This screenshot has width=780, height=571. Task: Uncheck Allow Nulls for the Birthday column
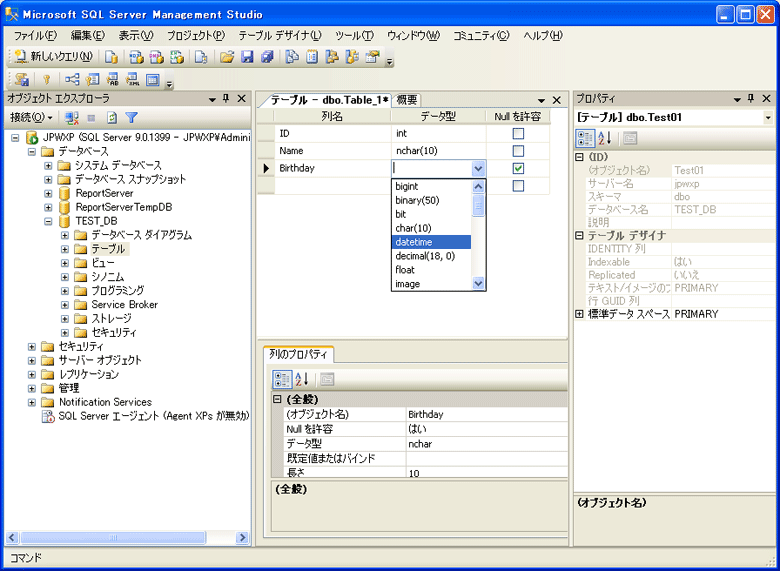(518, 168)
